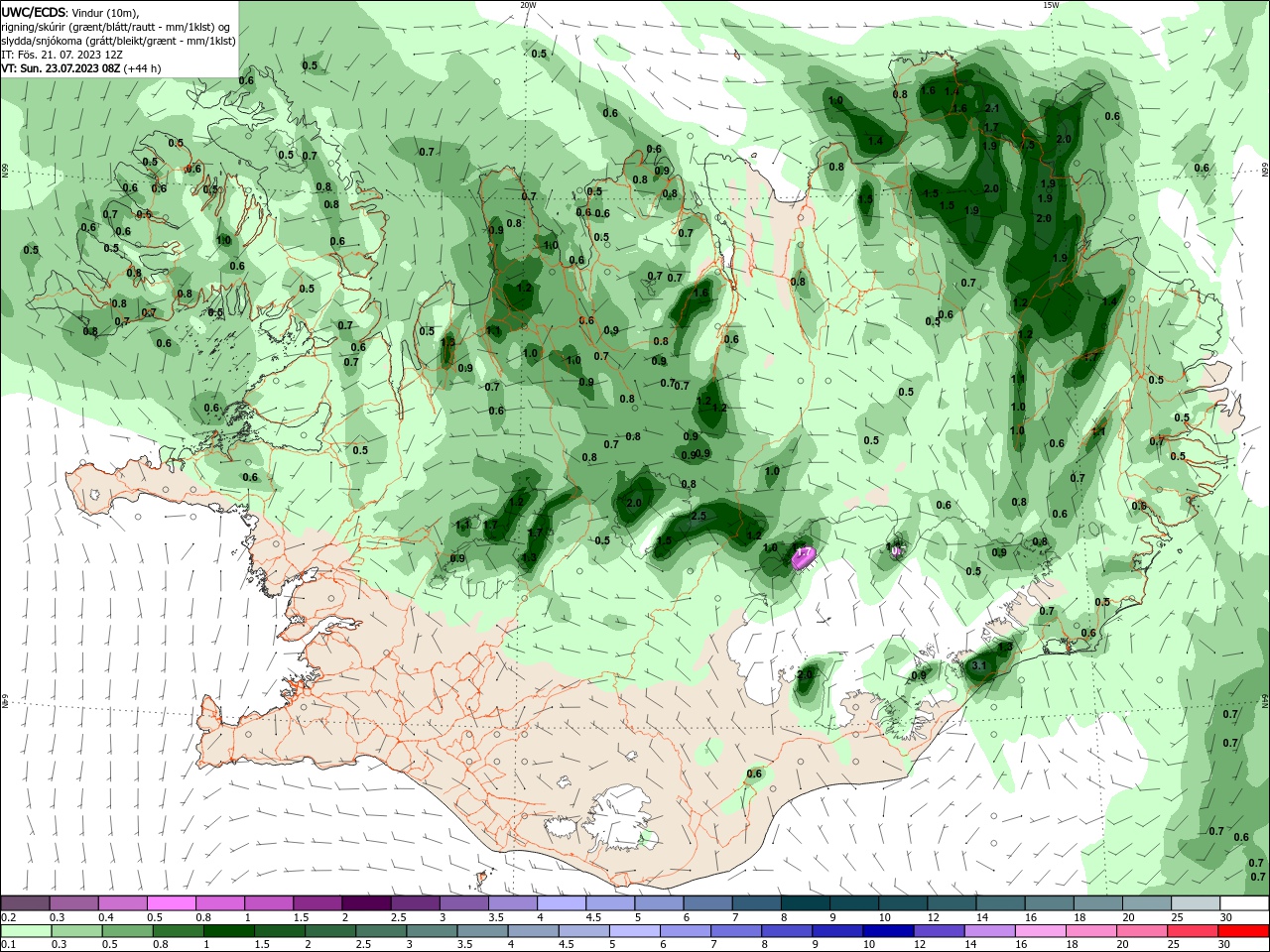This screenshot has width=1270, height=952.
Task: Click the UWC/ECDS title text
Action: 33,12
